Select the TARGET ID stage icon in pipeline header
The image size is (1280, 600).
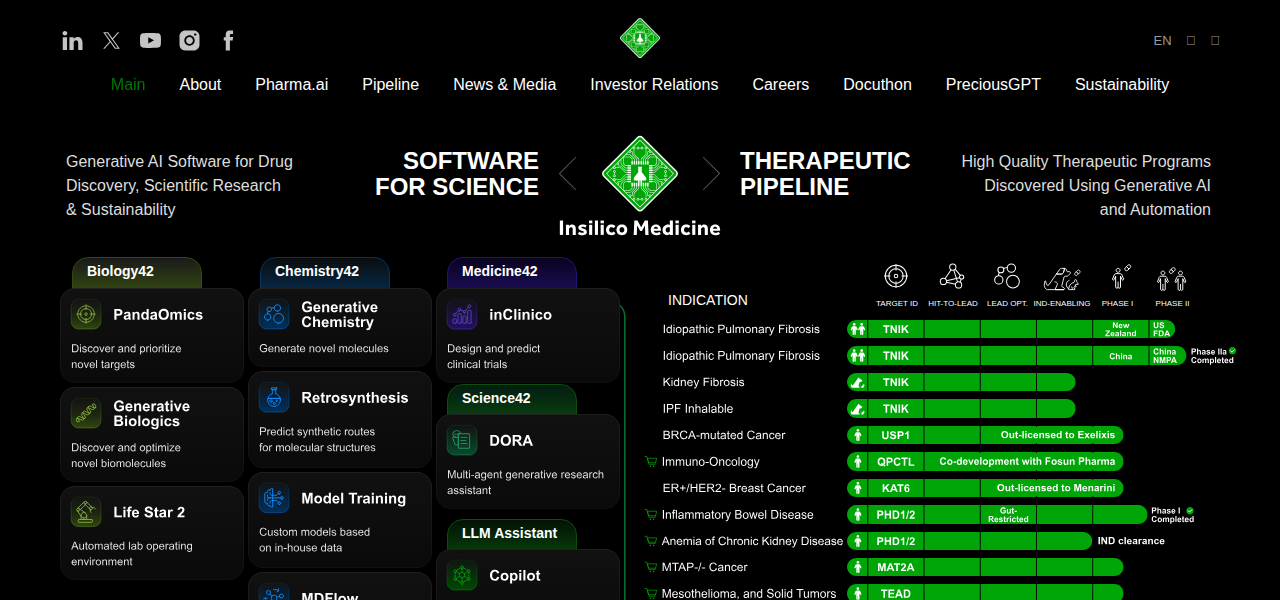coord(896,275)
